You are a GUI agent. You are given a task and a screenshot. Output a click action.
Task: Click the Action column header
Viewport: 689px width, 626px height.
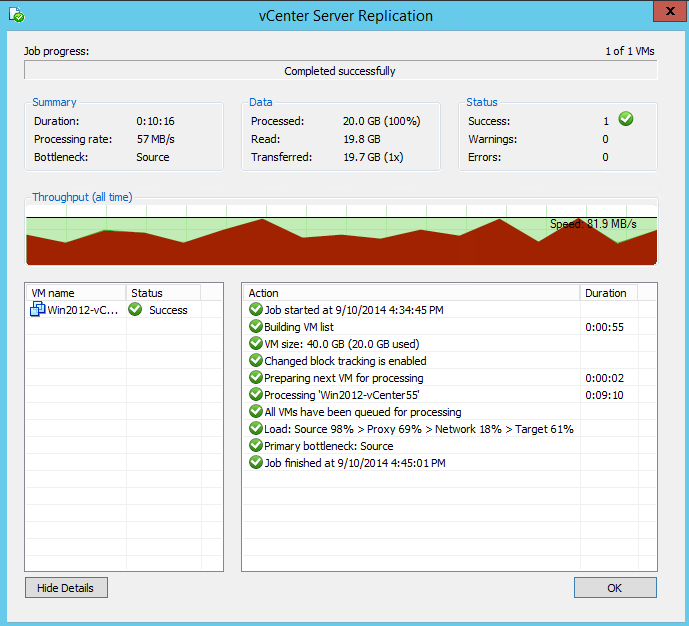(412, 293)
